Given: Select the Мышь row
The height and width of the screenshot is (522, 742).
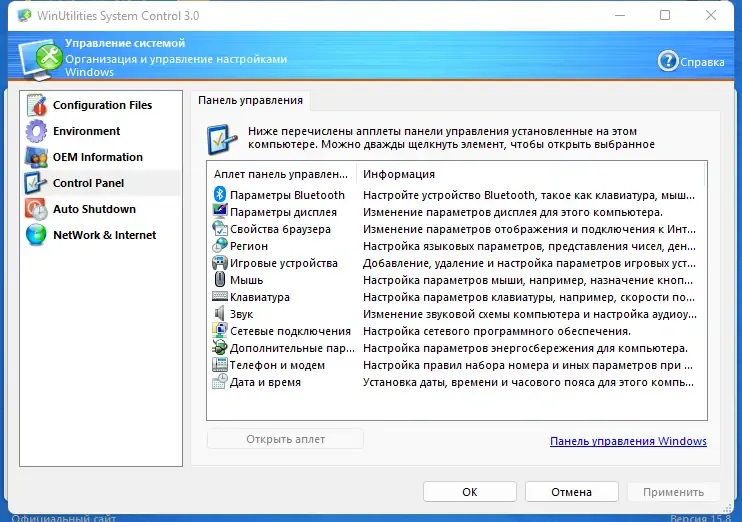Looking at the screenshot, I should tap(456, 280).
